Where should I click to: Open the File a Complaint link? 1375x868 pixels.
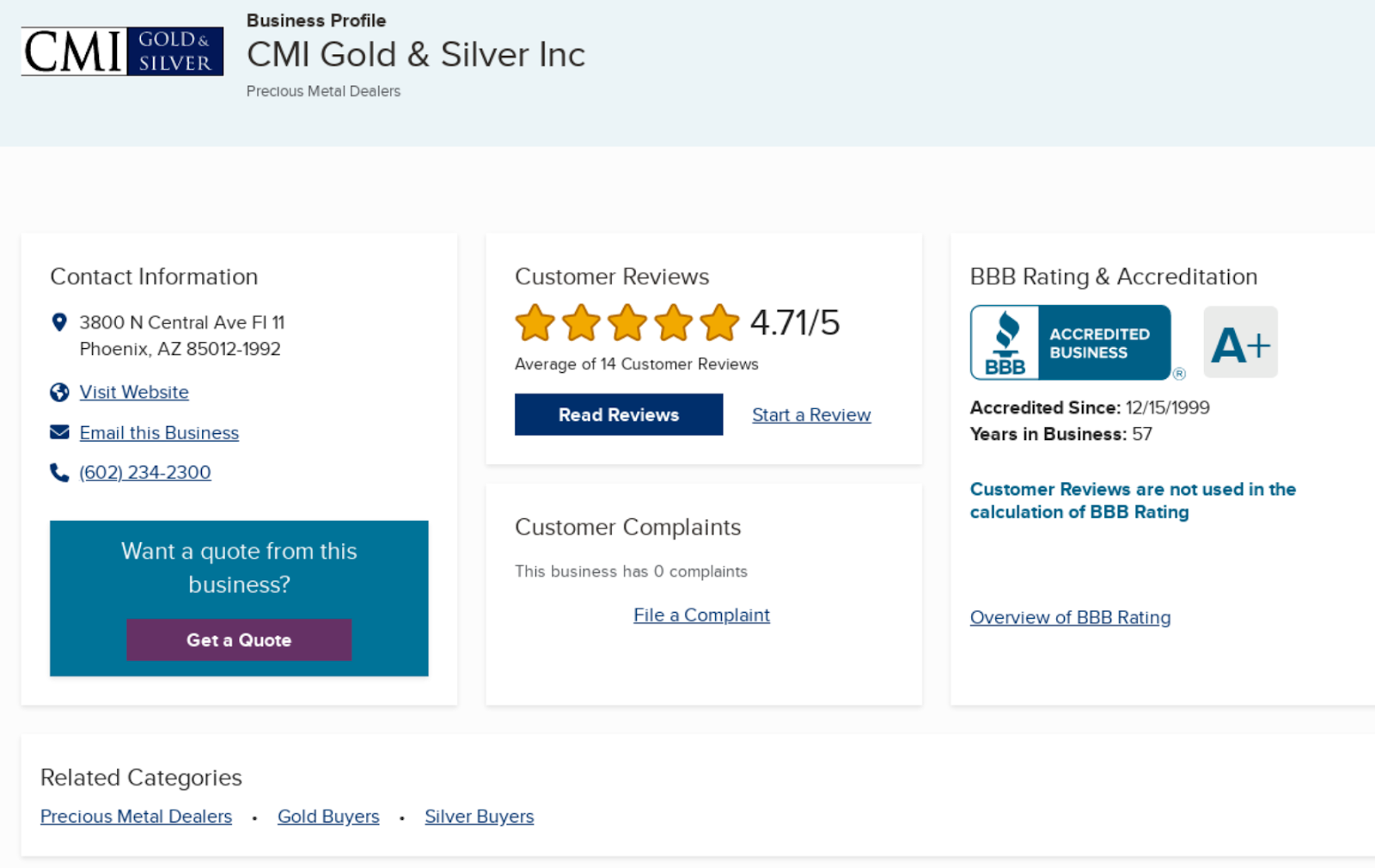(701, 615)
